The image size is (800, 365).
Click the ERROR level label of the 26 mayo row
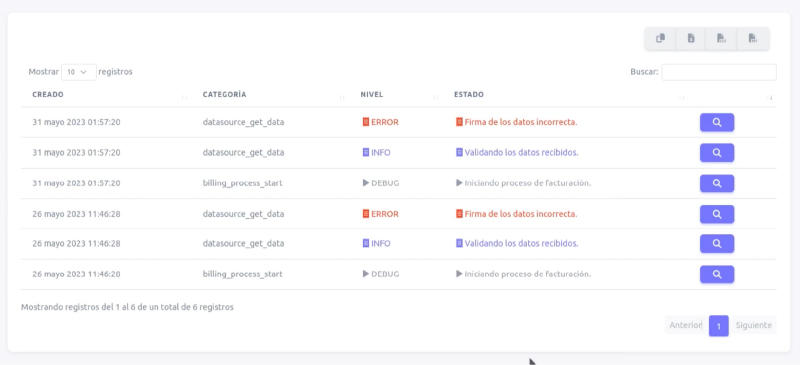click(381, 214)
